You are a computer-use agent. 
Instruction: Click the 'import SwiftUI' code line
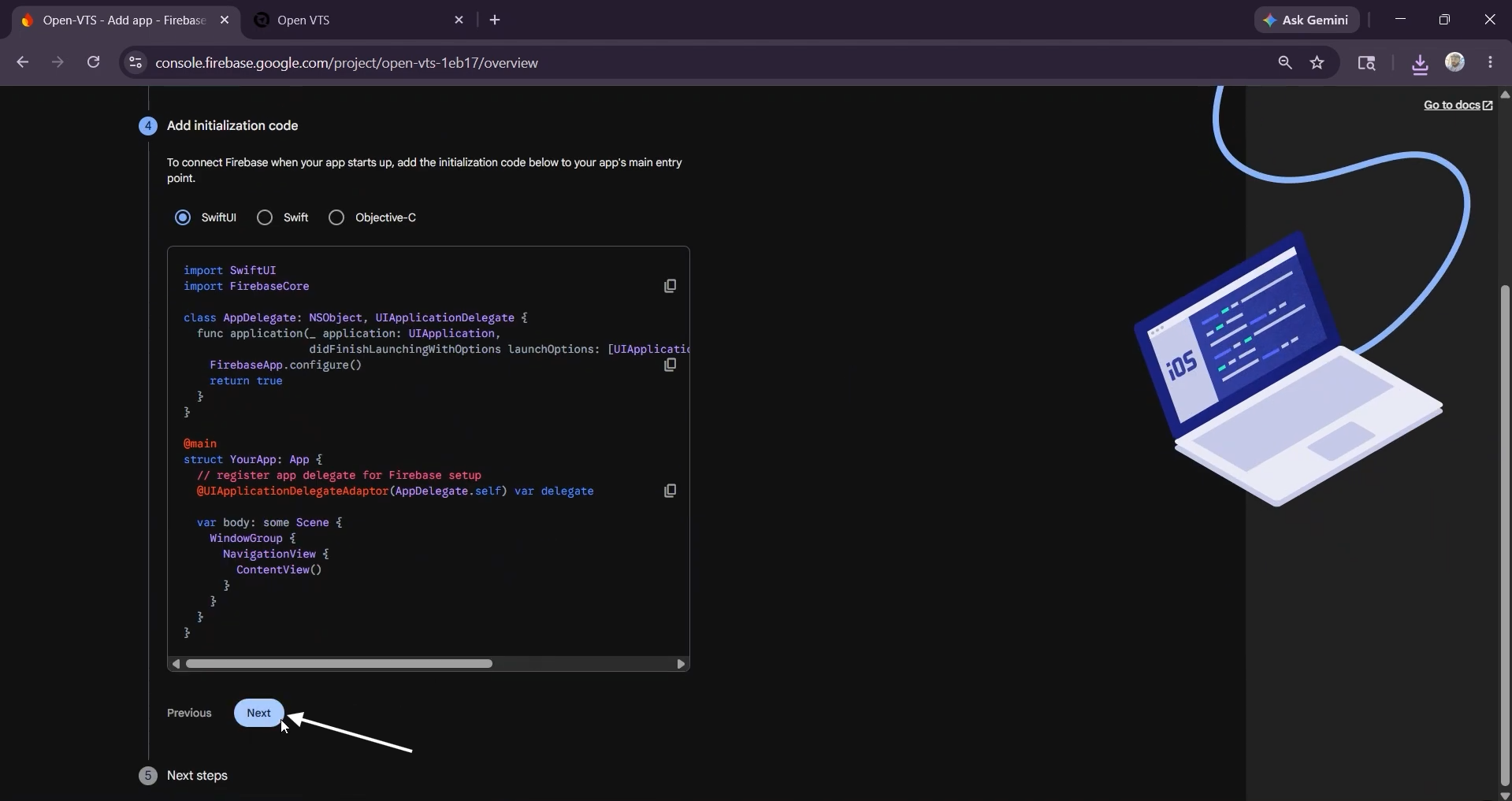(x=230, y=271)
